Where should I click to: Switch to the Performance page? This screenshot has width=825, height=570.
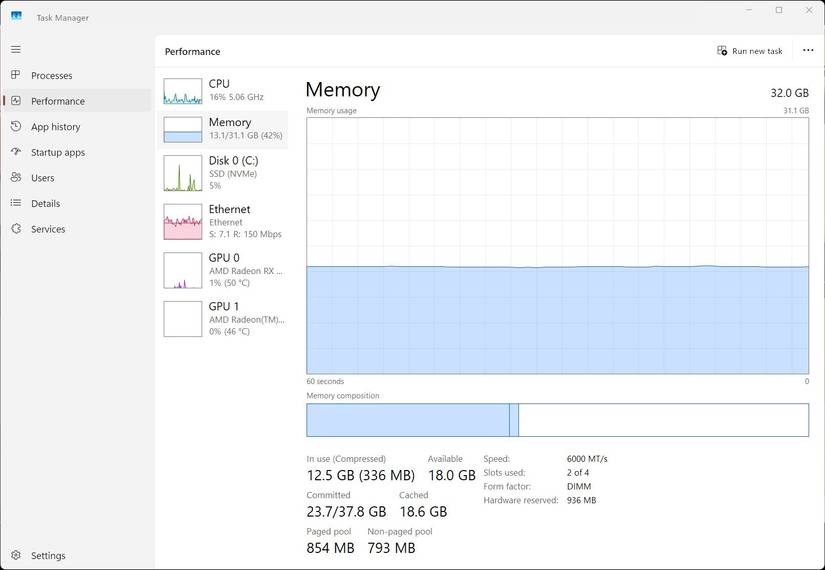coord(77,101)
